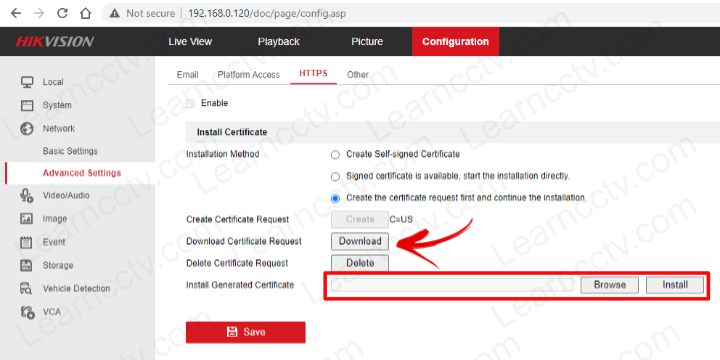Reload page with browser refresh icon
This screenshot has width=720, height=360.
click(62, 13)
